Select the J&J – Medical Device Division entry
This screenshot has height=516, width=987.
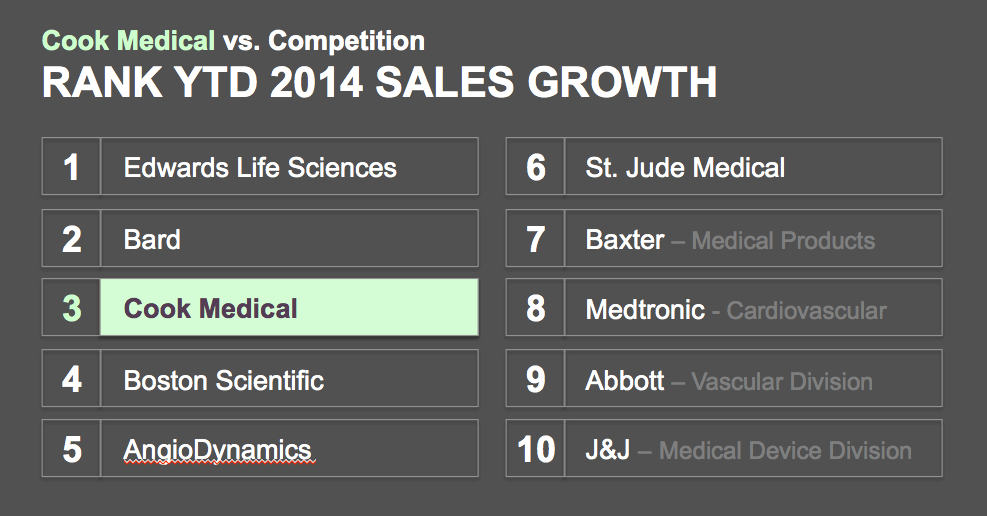pos(753,449)
